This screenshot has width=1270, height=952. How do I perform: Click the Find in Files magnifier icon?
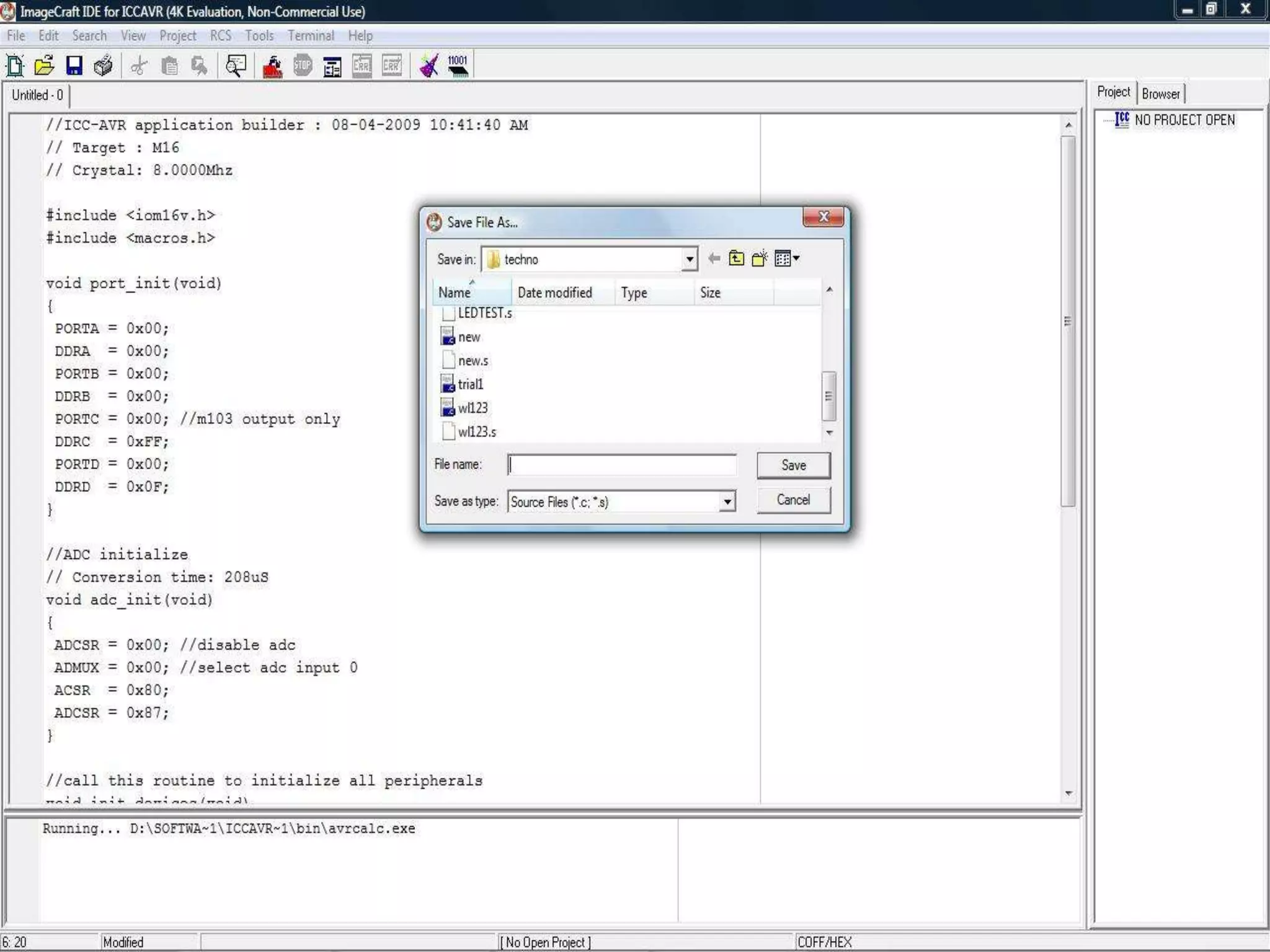click(x=236, y=66)
